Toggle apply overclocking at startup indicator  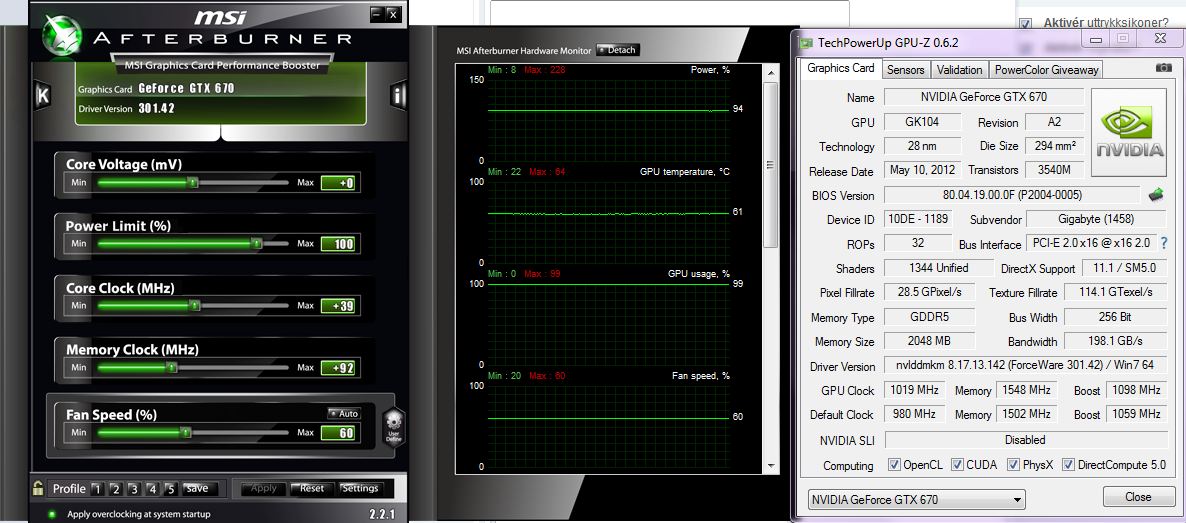click(x=51, y=515)
